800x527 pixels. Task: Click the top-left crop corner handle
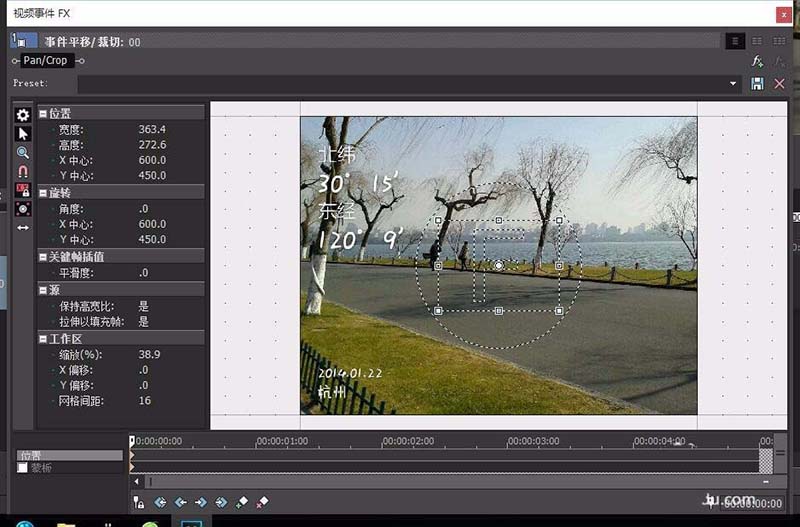coord(438,220)
